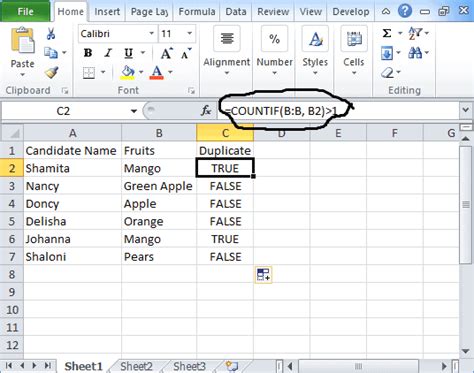Click the Auto Fill Options icon
Viewport: 474px width, 373px height.
point(263,275)
